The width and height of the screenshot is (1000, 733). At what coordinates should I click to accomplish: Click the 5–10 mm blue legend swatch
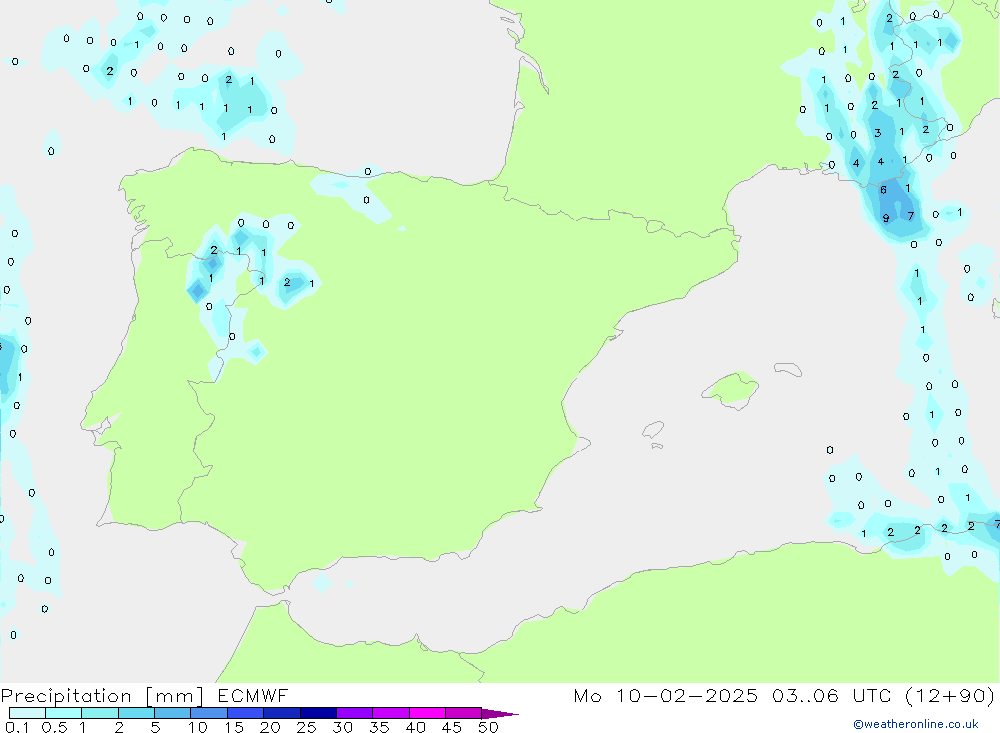point(172,713)
